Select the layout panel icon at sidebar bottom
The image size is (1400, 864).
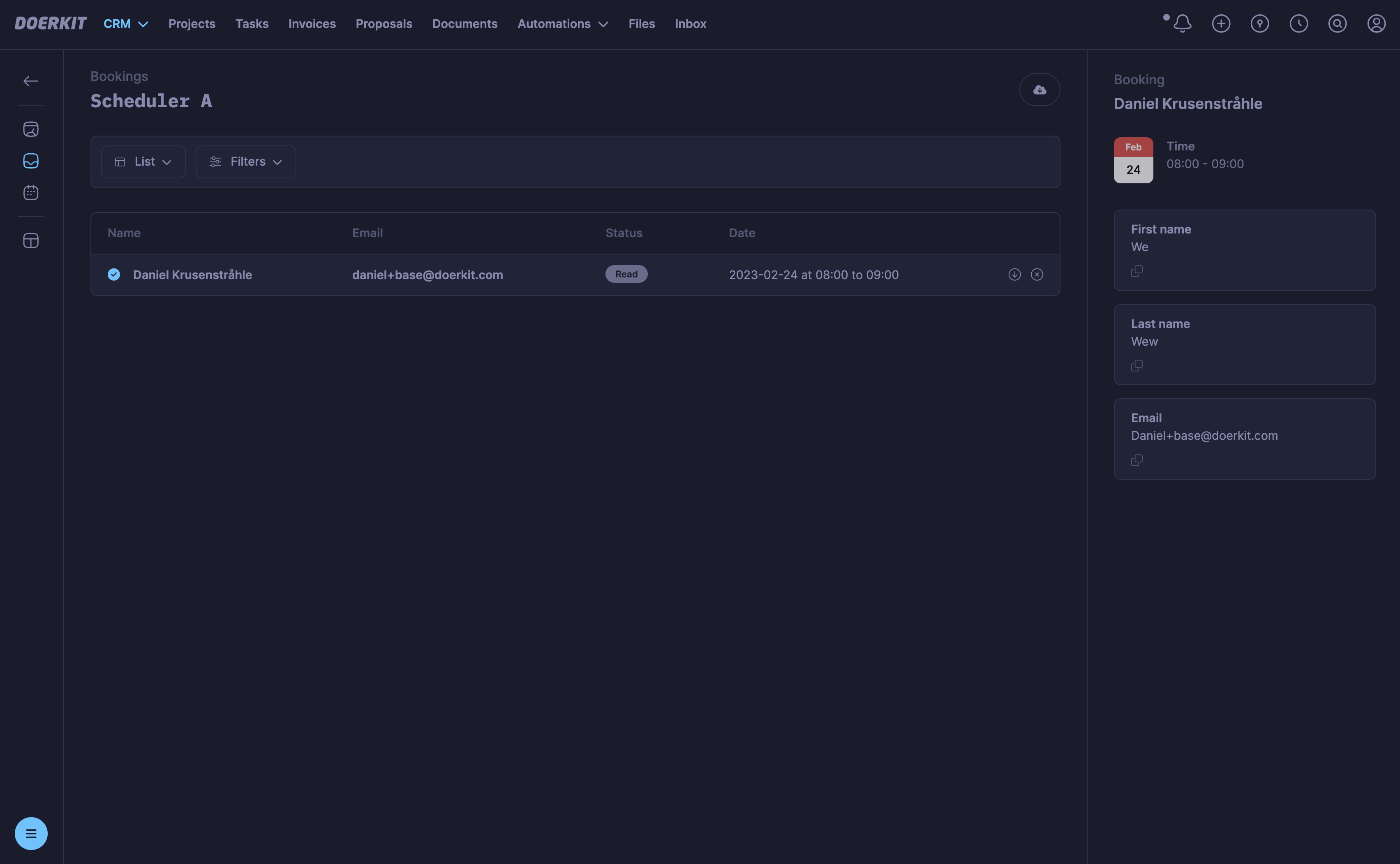pos(31,240)
